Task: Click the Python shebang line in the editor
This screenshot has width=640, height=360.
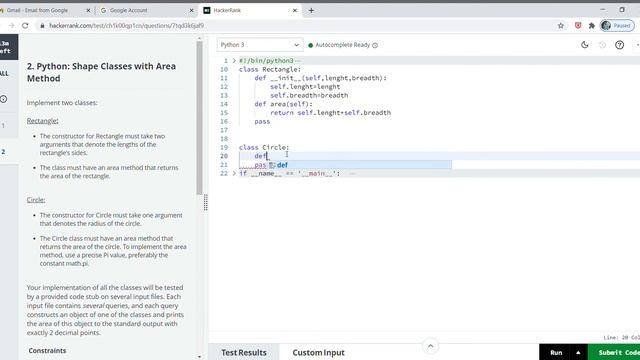Action: click(266, 61)
